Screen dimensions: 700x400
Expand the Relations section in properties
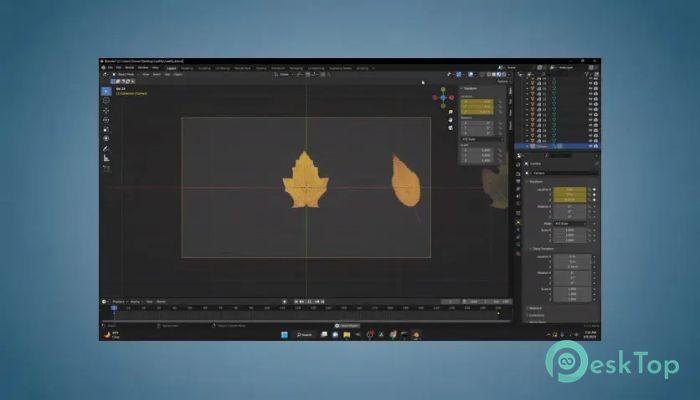click(535, 308)
